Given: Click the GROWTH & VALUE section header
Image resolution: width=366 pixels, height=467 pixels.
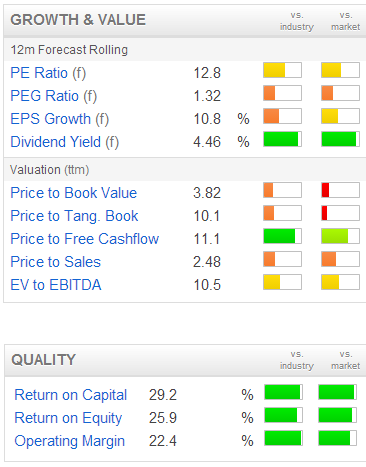Looking at the screenshot, I should click(78, 20).
